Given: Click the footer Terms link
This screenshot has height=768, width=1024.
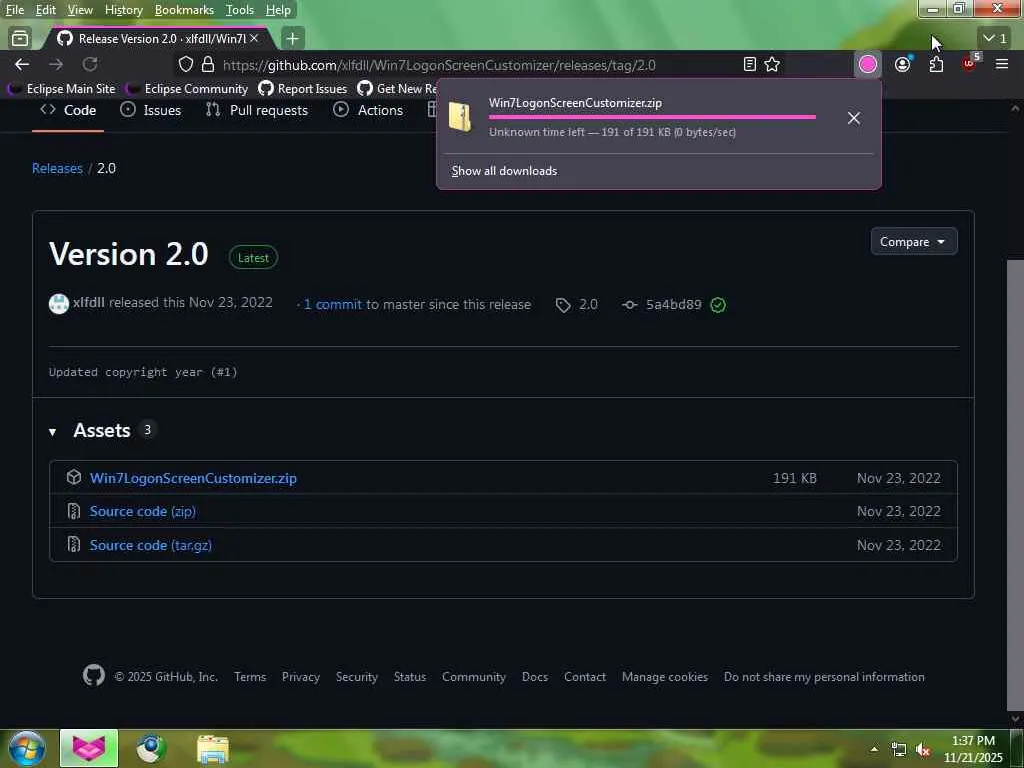Looking at the screenshot, I should [x=250, y=677].
